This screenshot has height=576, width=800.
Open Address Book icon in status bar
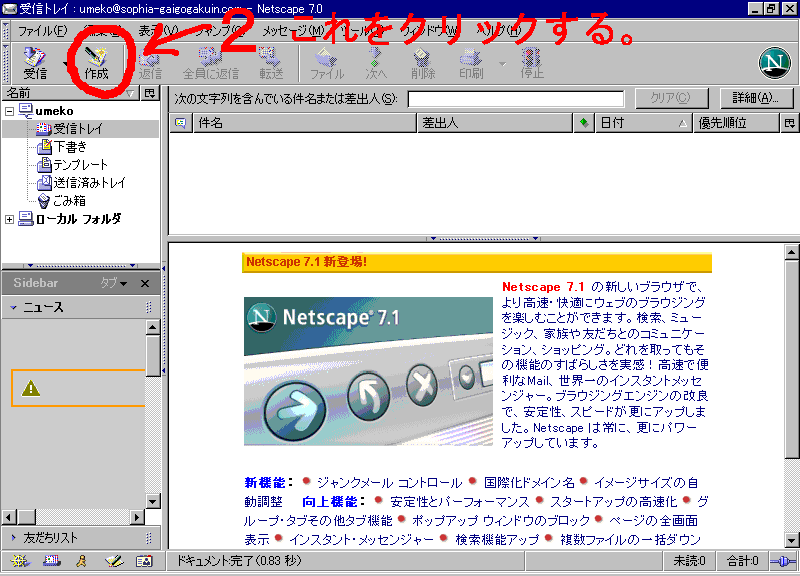(143, 562)
